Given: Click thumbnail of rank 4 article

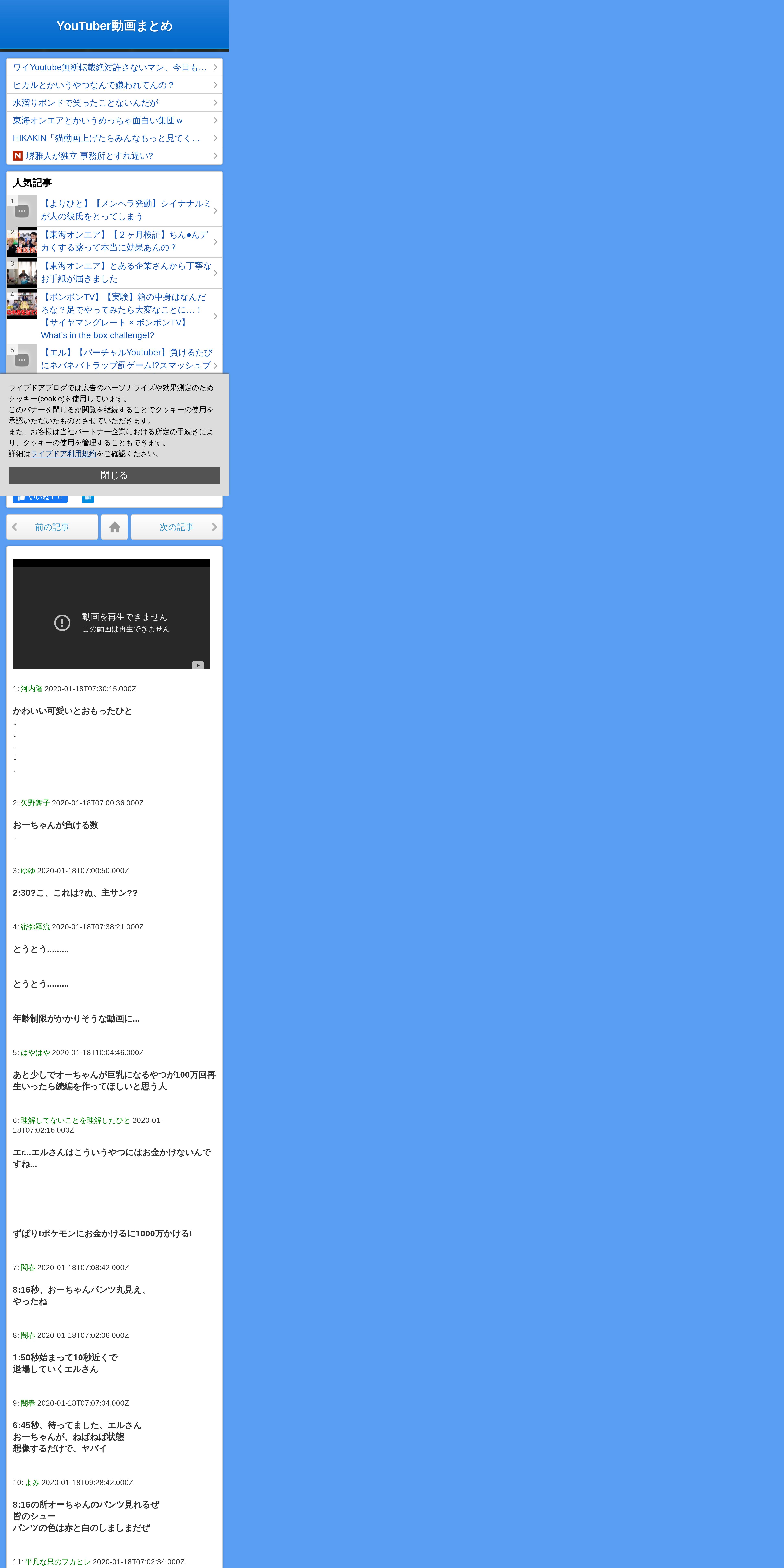Looking at the screenshot, I should pyautogui.click(x=22, y=304).
